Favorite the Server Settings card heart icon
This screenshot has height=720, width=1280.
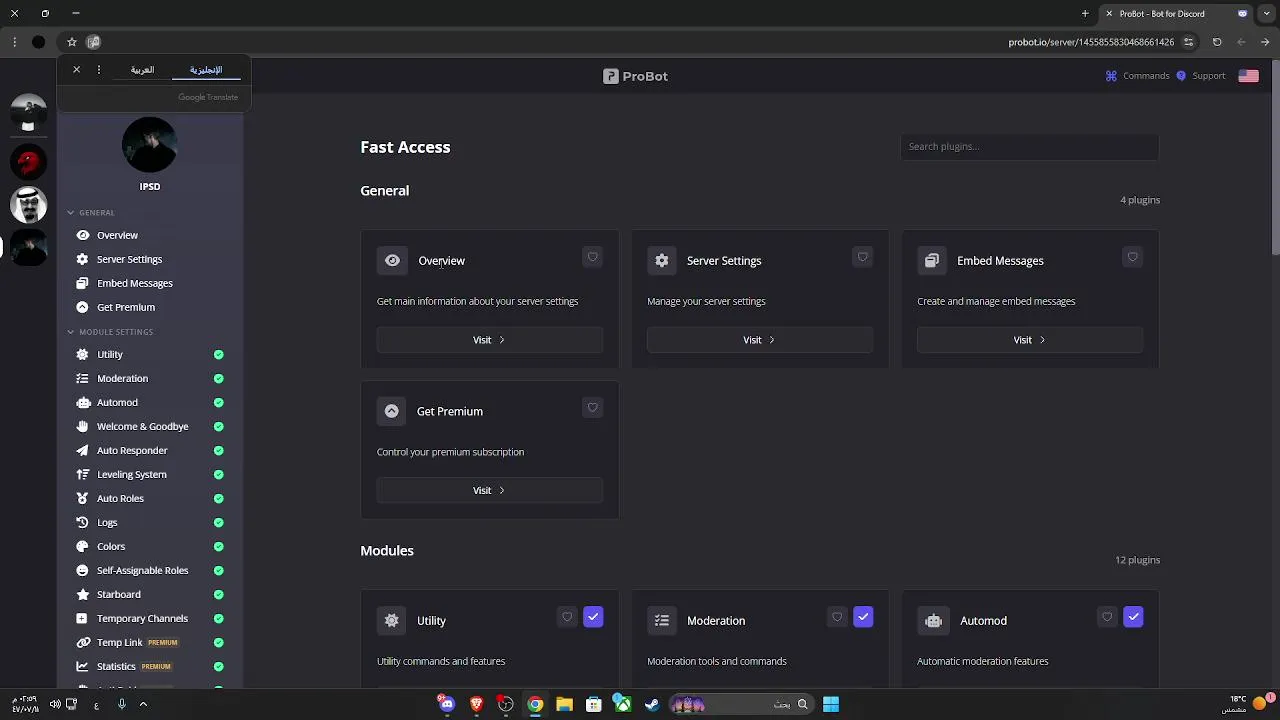[862, 257]
